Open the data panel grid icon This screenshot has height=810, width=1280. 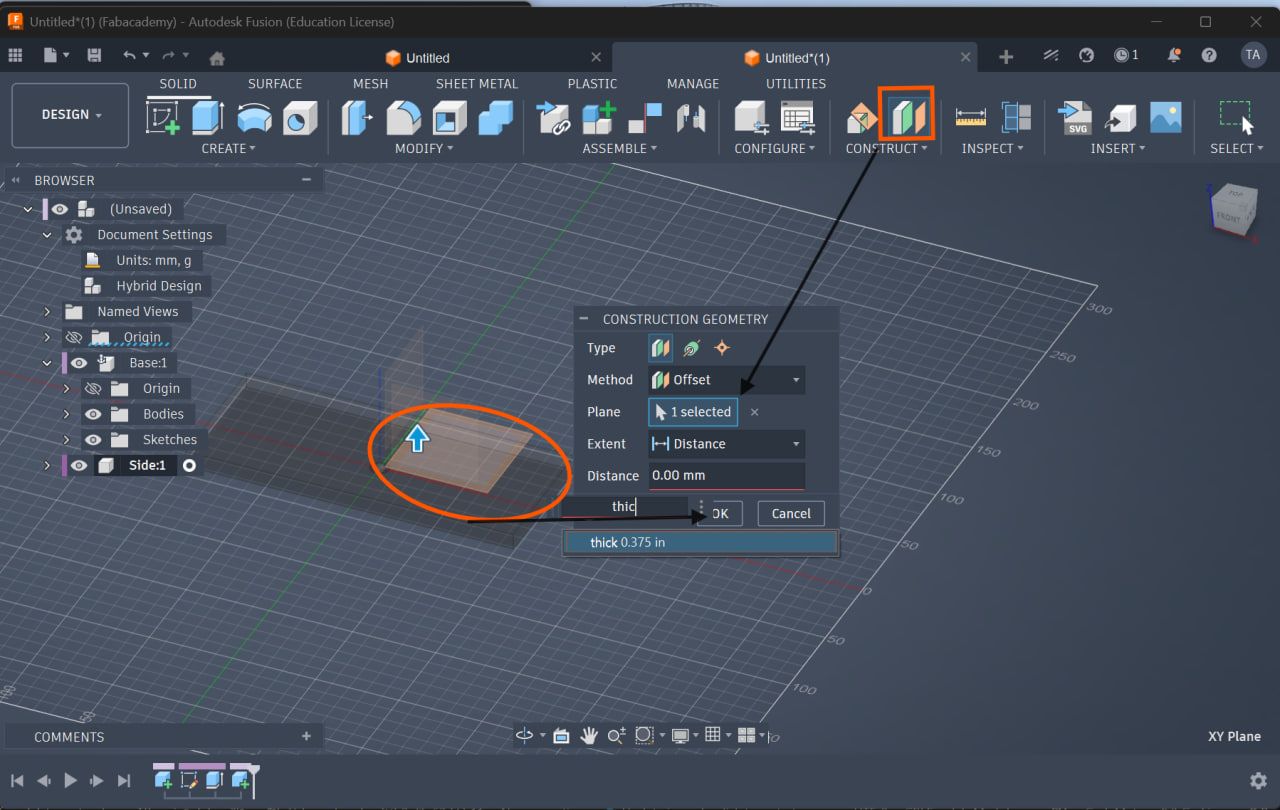point(15,56)
